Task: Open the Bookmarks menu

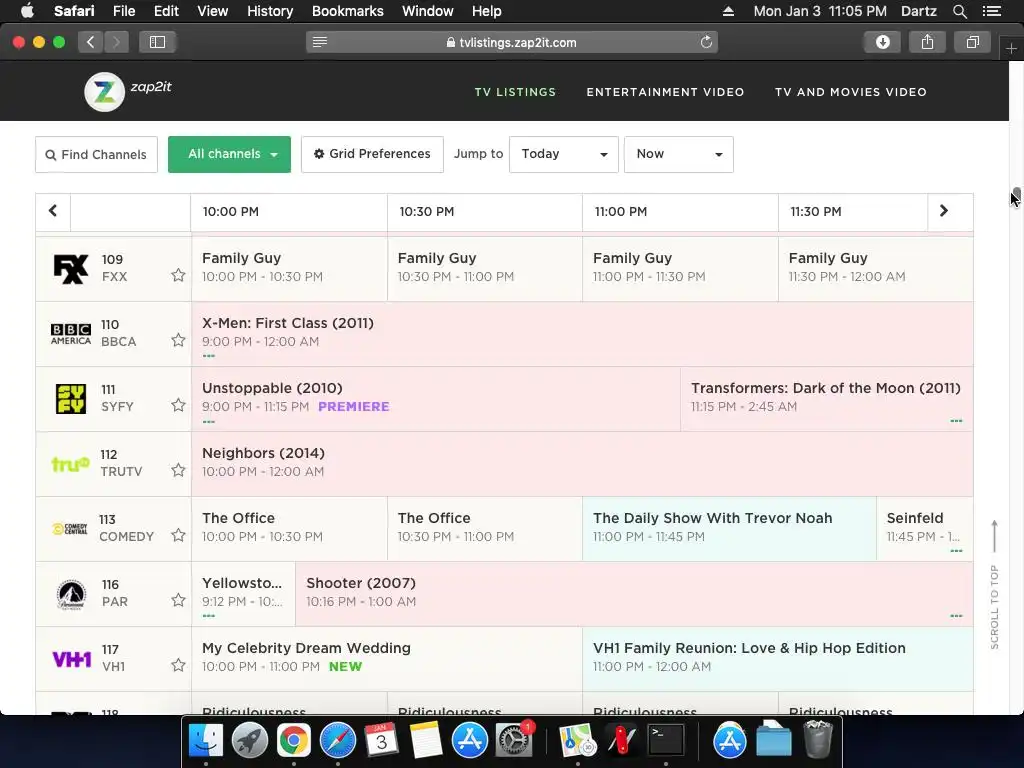Action: coord(347,11)
